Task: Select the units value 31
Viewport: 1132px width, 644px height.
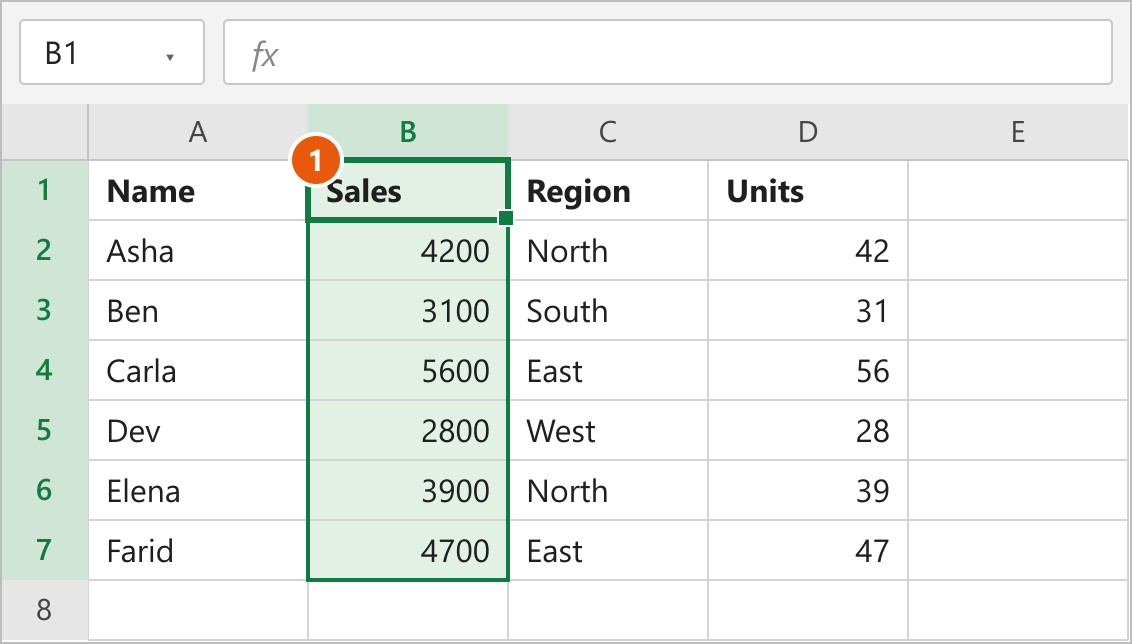Action: (x=808, y=310)
